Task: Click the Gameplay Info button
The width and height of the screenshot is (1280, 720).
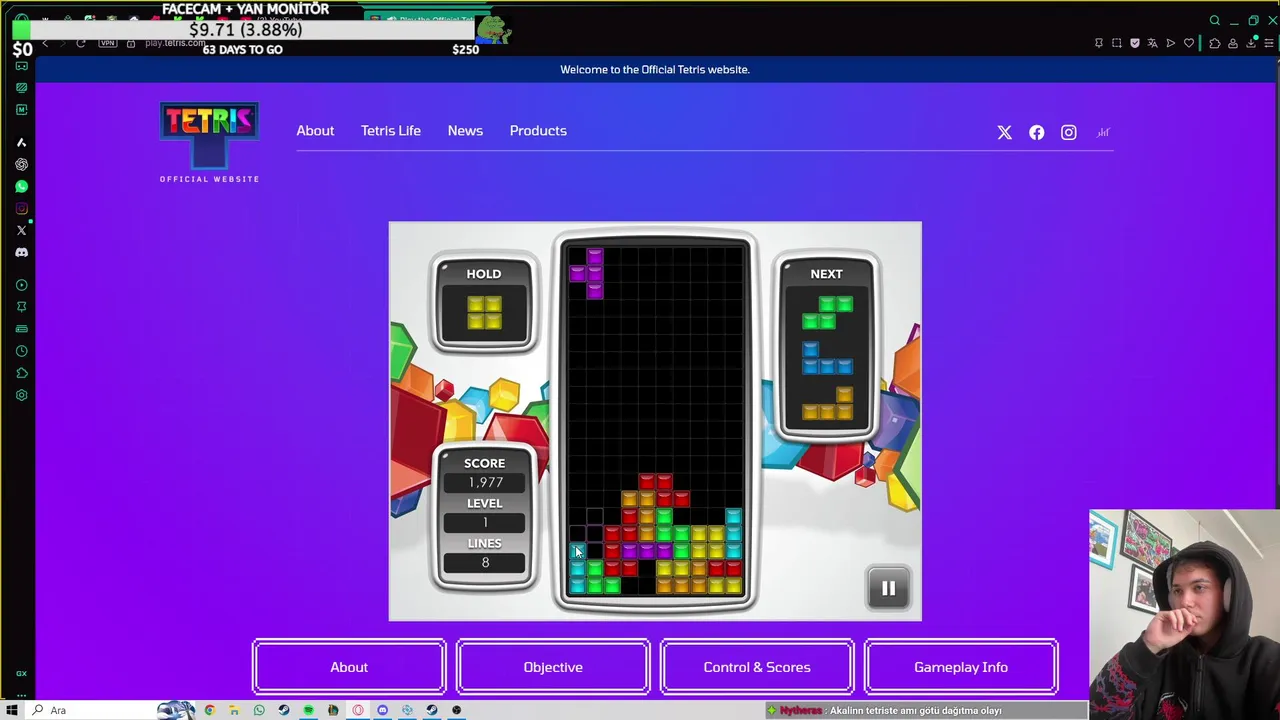Action: pyautogui.click(x=961, y=667)
